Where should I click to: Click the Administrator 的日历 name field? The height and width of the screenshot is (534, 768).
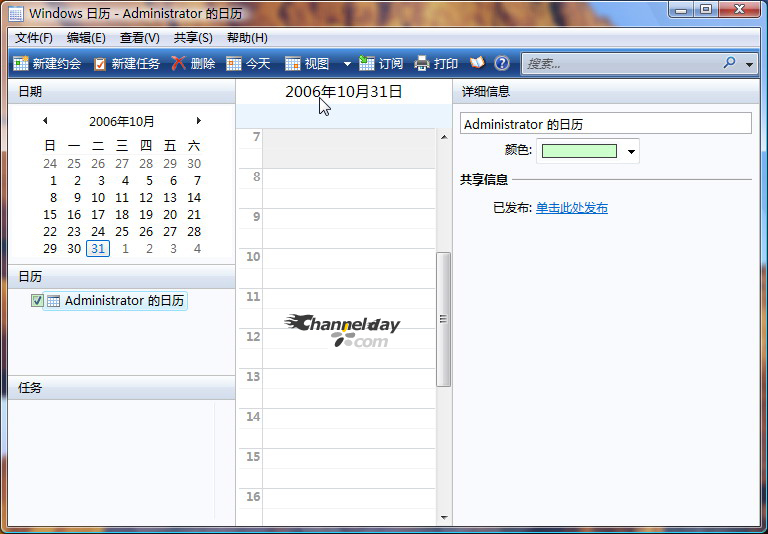[605, 123]
